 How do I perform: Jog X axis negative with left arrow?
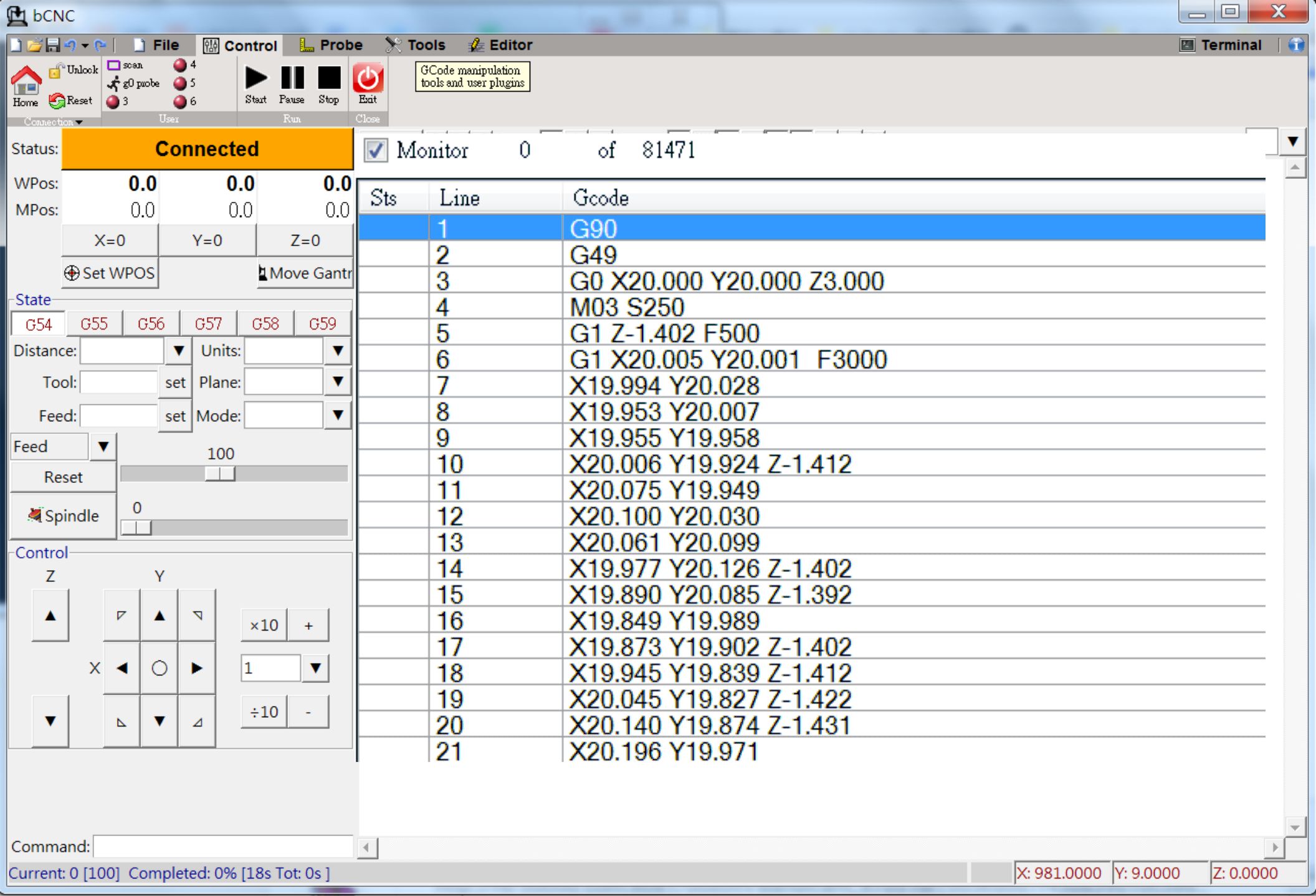tap(122, 669)
